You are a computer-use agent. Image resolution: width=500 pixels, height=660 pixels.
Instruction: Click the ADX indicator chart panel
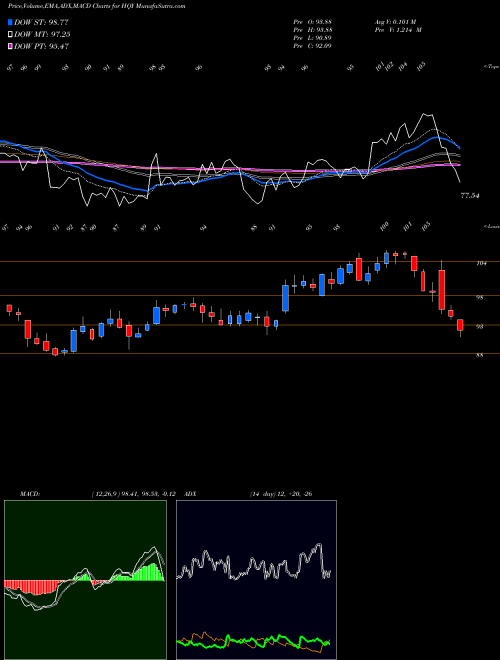pyautogui.click(x=256, y=580)
